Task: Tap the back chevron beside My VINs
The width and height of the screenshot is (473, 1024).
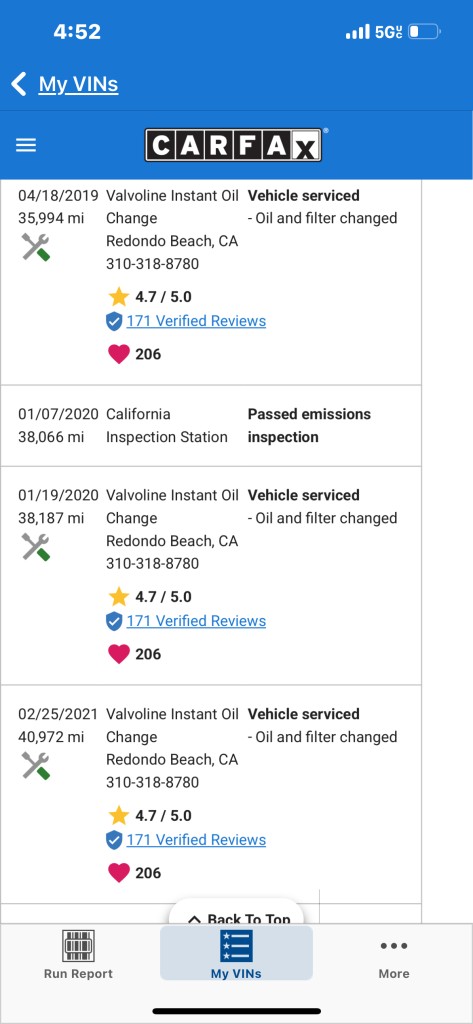Action: (19, 84)
